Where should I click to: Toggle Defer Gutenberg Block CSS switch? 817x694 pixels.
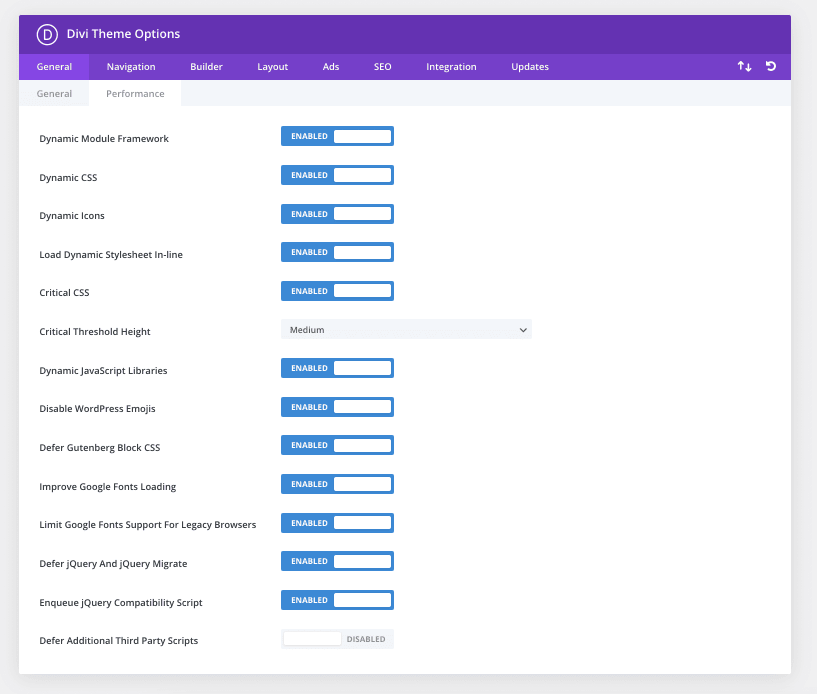coord(337,445)
